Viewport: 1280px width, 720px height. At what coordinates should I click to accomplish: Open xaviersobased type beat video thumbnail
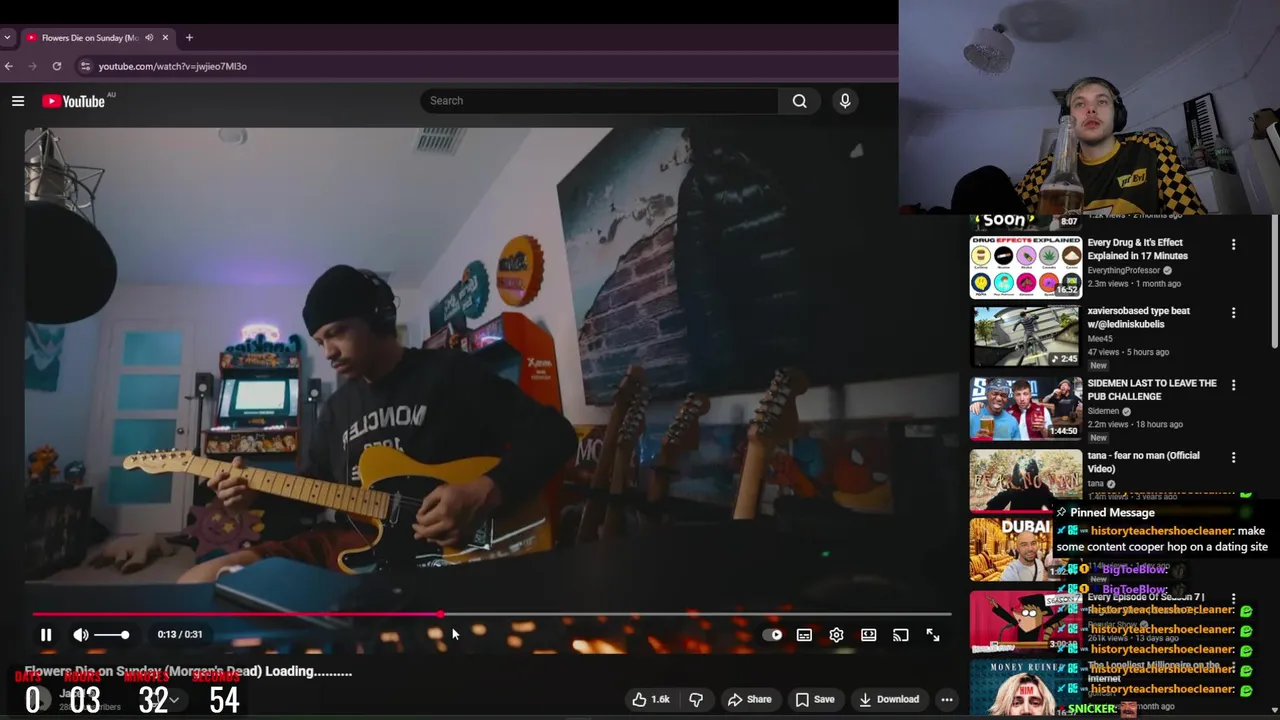1025,336
